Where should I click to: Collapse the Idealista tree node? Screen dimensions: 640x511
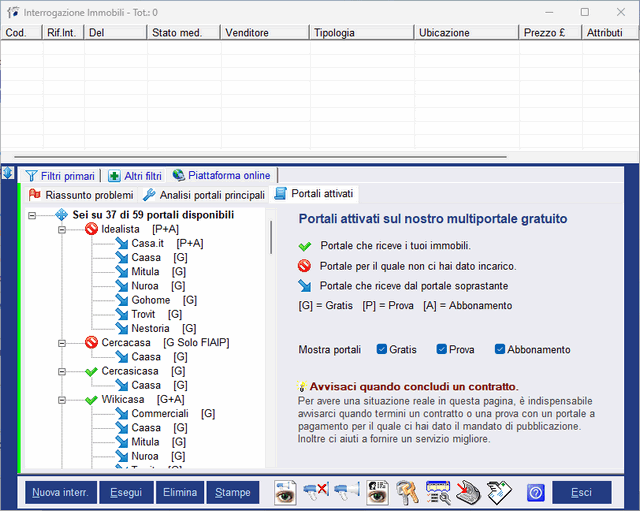pyautogui.click(x=63, y=230)
